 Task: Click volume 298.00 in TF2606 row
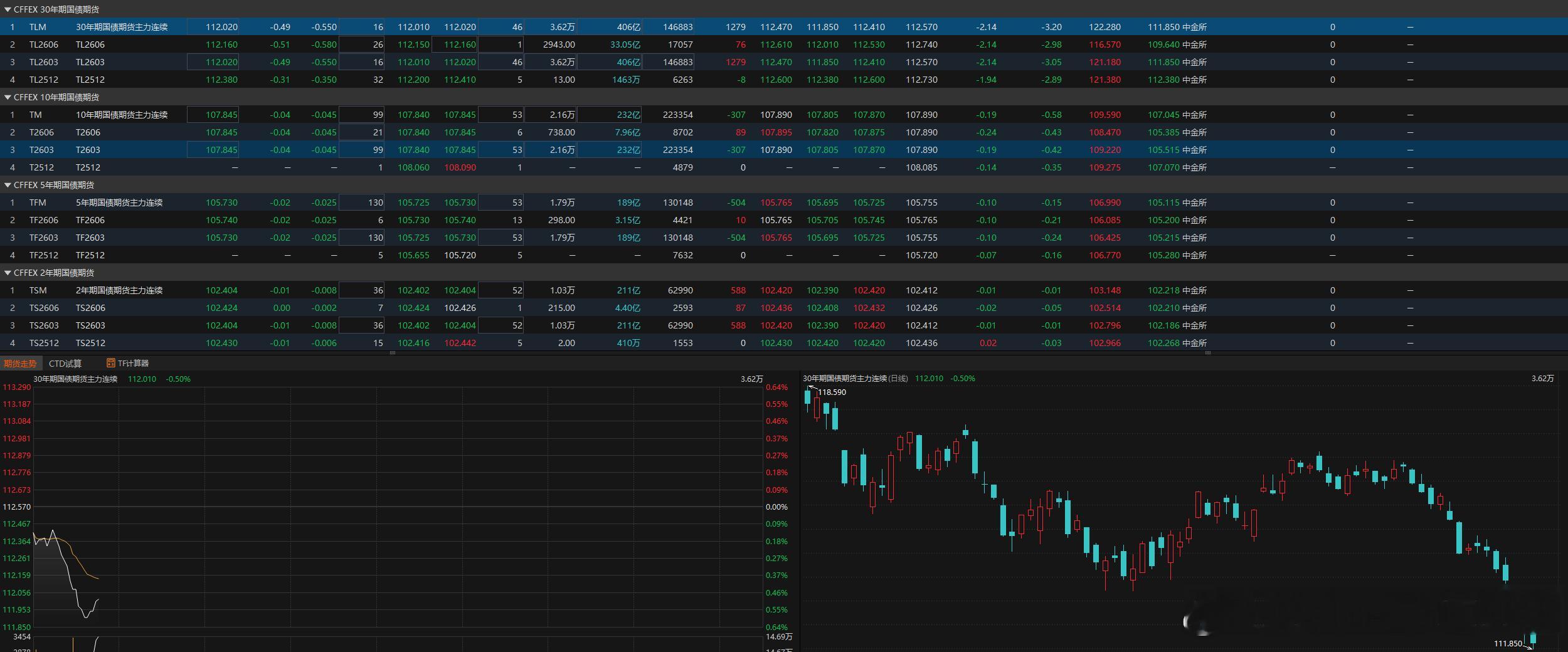tap(561, 220)
